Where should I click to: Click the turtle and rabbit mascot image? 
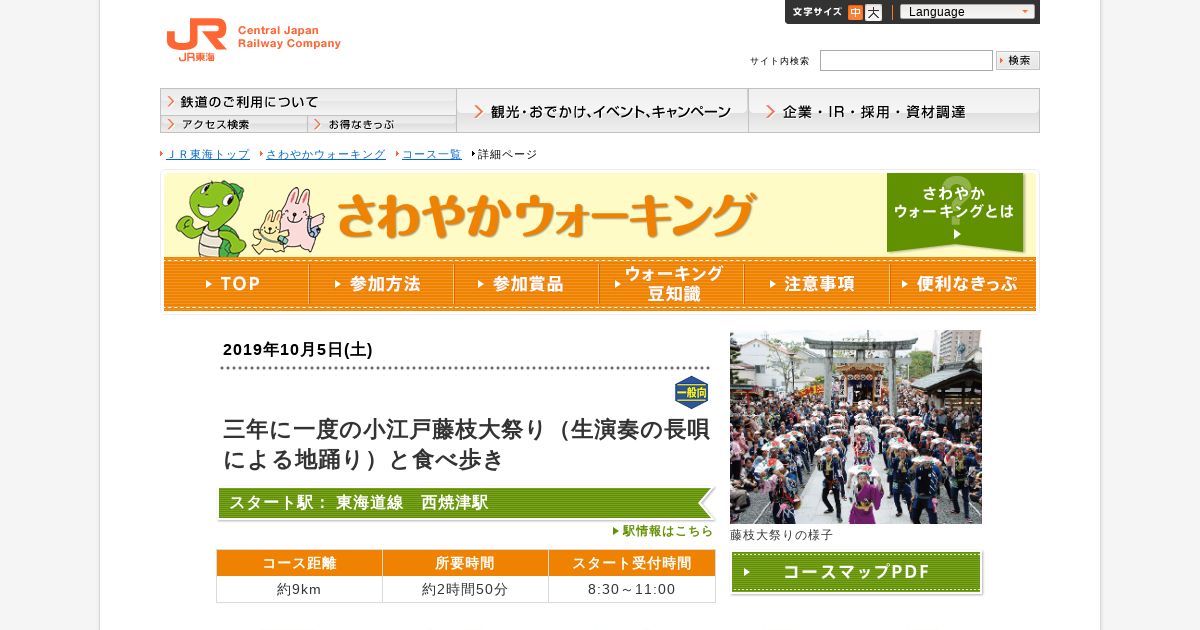pos(249,218)
